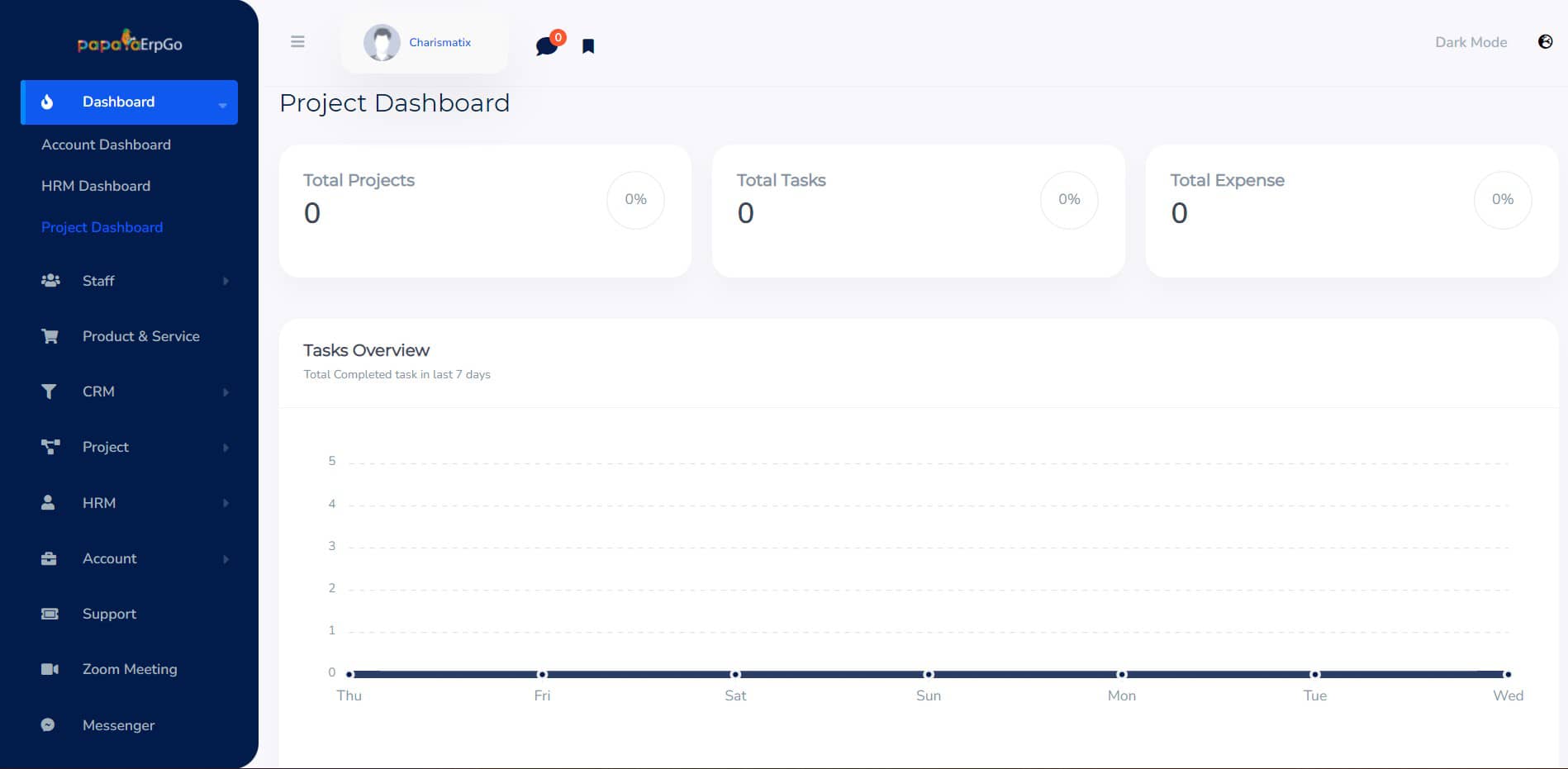1568x769 pixels.
Task: Open Product & Service menu
Action: tap(141, 336)
